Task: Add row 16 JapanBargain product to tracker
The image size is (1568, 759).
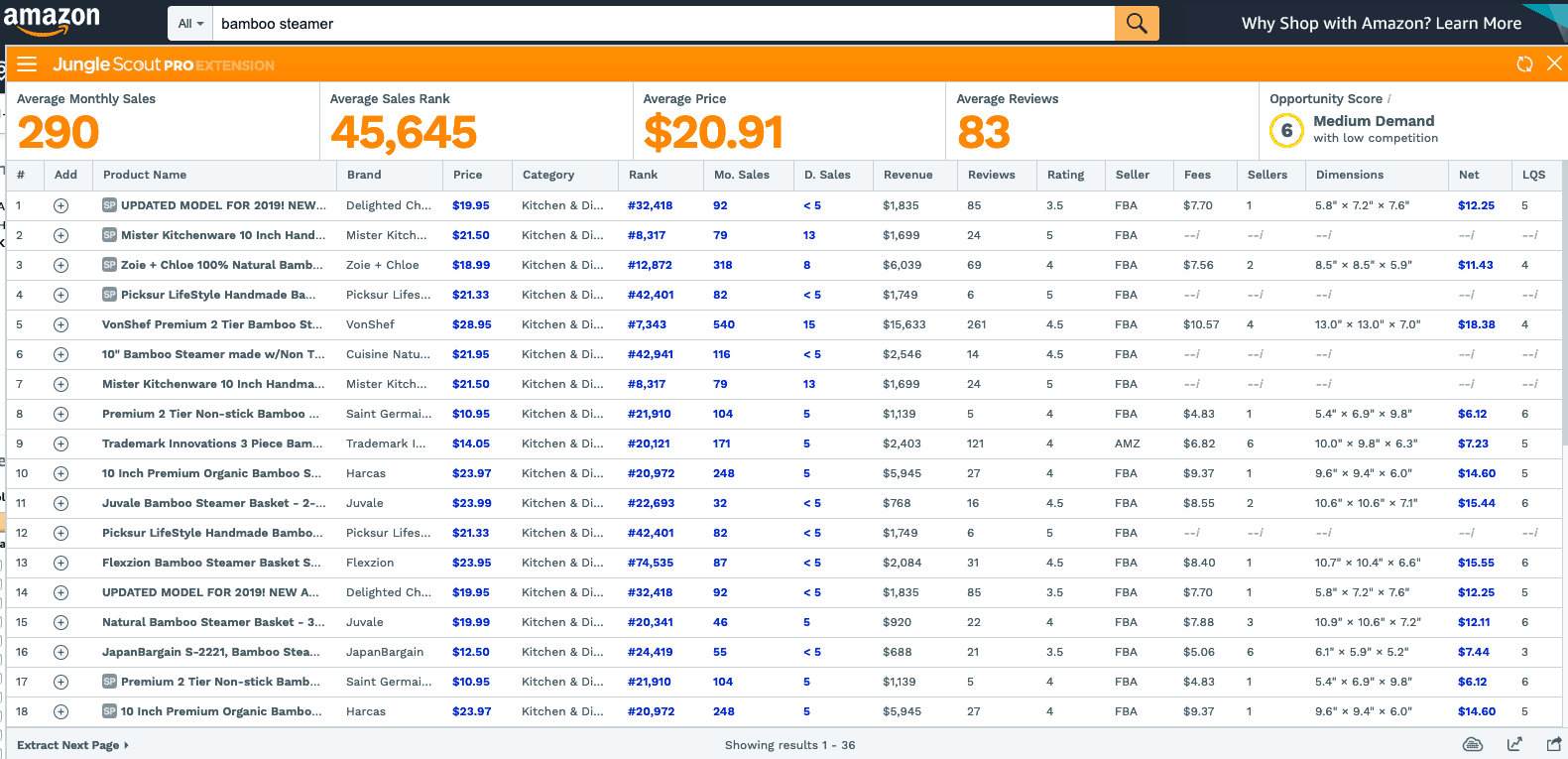Action: tap(60, 652)
